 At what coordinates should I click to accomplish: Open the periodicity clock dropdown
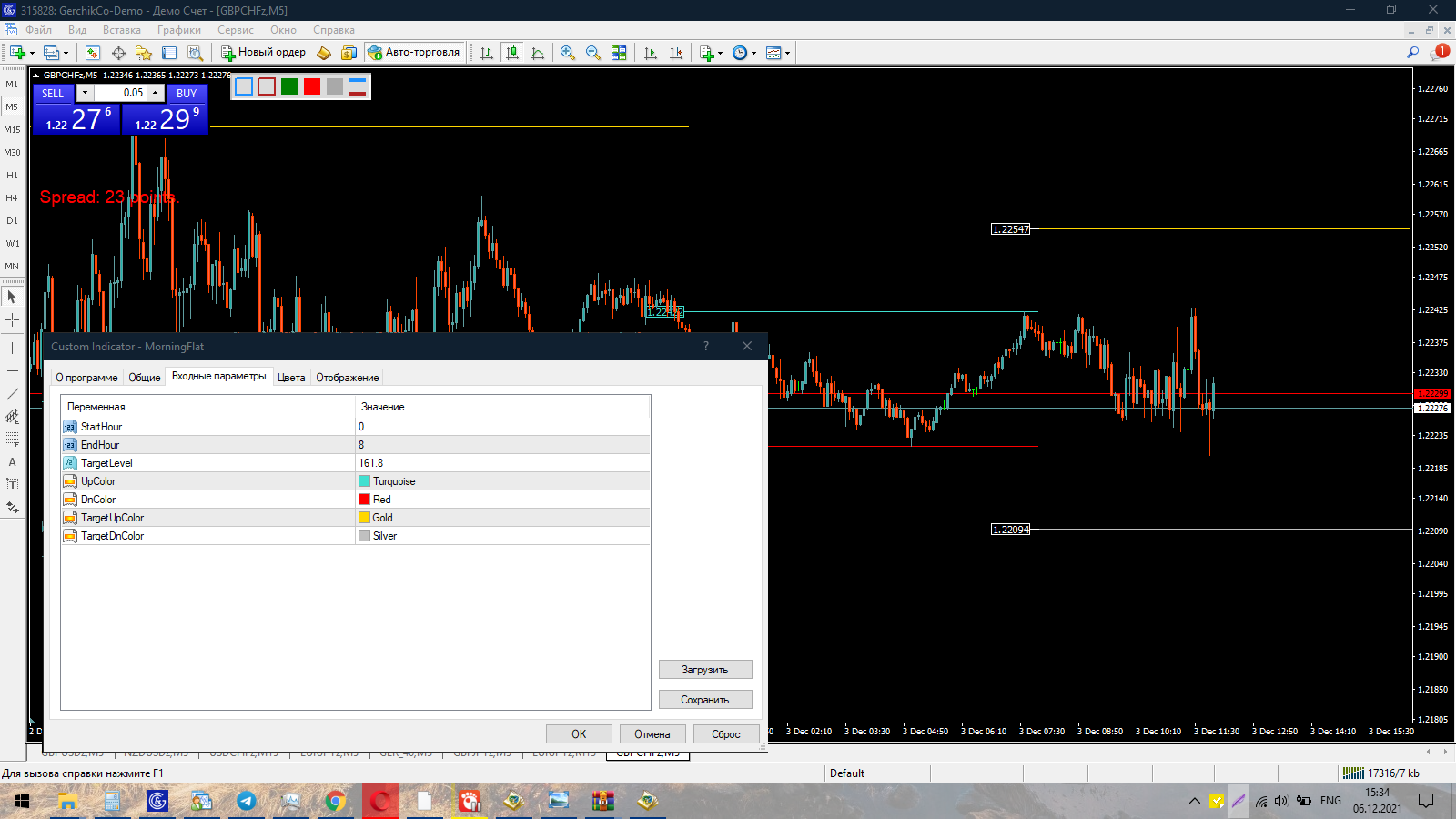pyautogui.click(x=753, y=53)
